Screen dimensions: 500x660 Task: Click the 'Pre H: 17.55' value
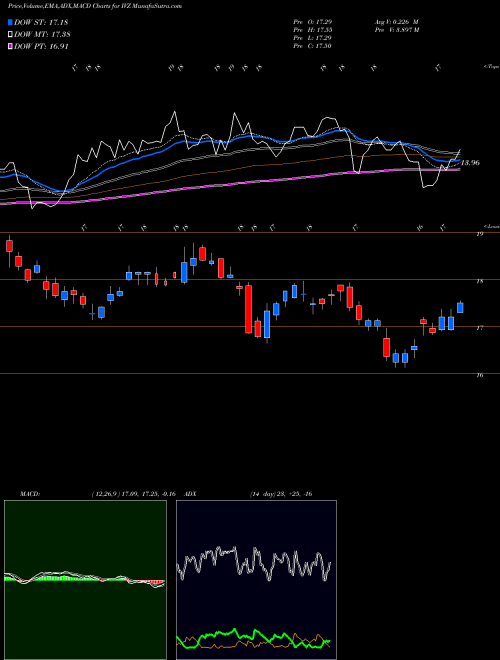313,30
